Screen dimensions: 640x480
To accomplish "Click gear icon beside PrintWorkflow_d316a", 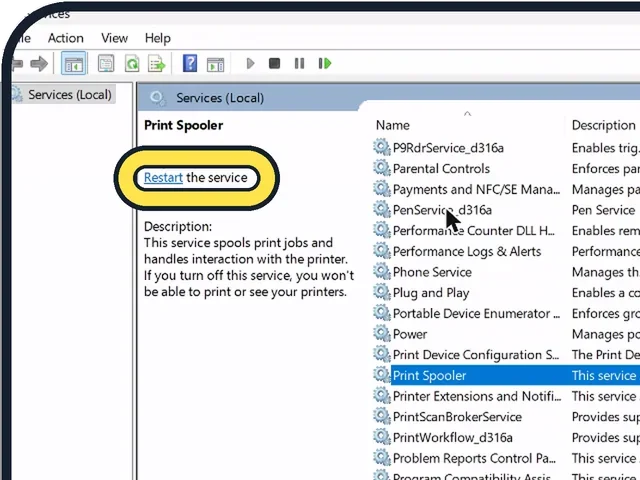I will tap(382, 438).
